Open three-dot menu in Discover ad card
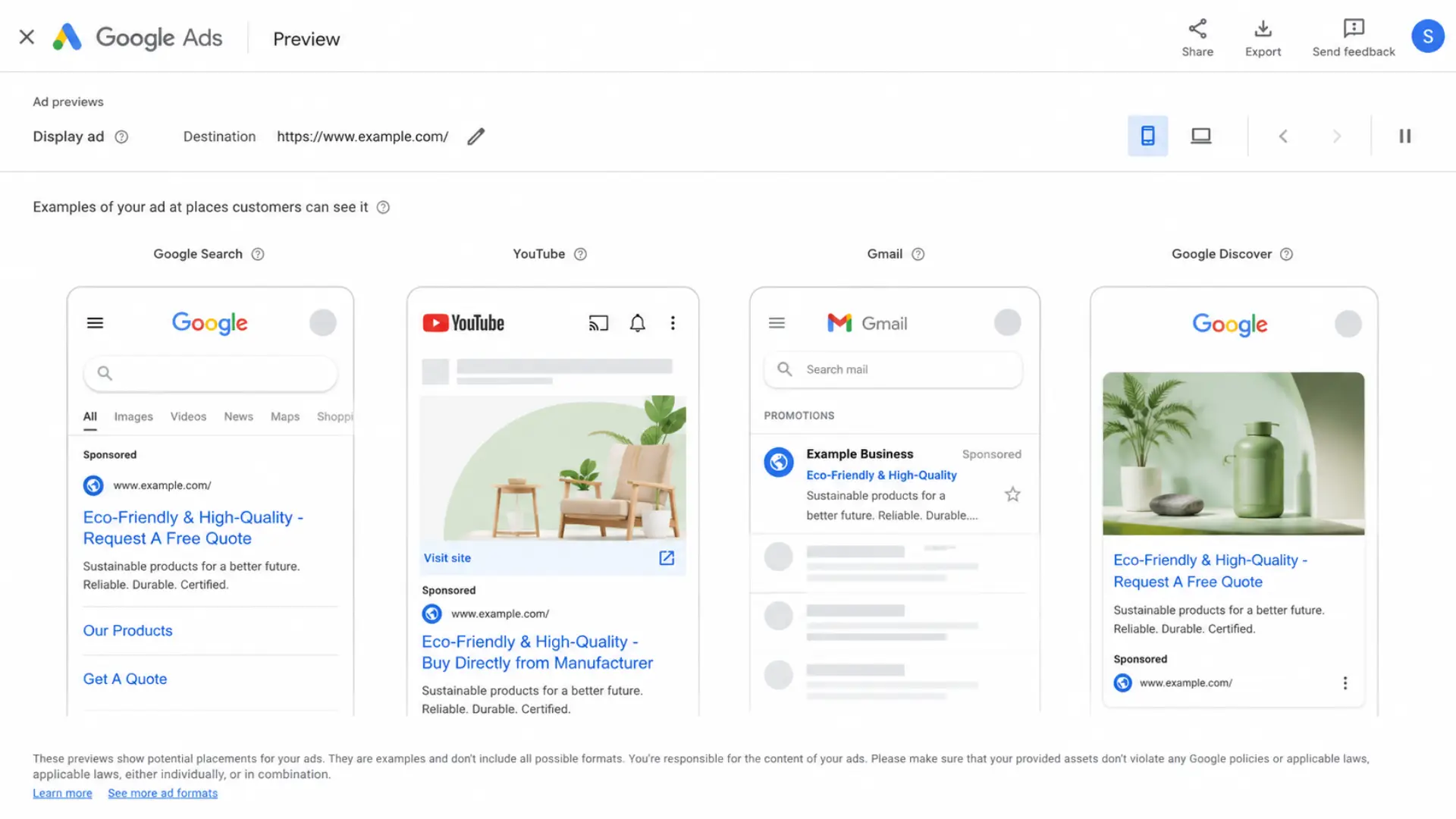Screen dimensions: 1456x819 1345,683
